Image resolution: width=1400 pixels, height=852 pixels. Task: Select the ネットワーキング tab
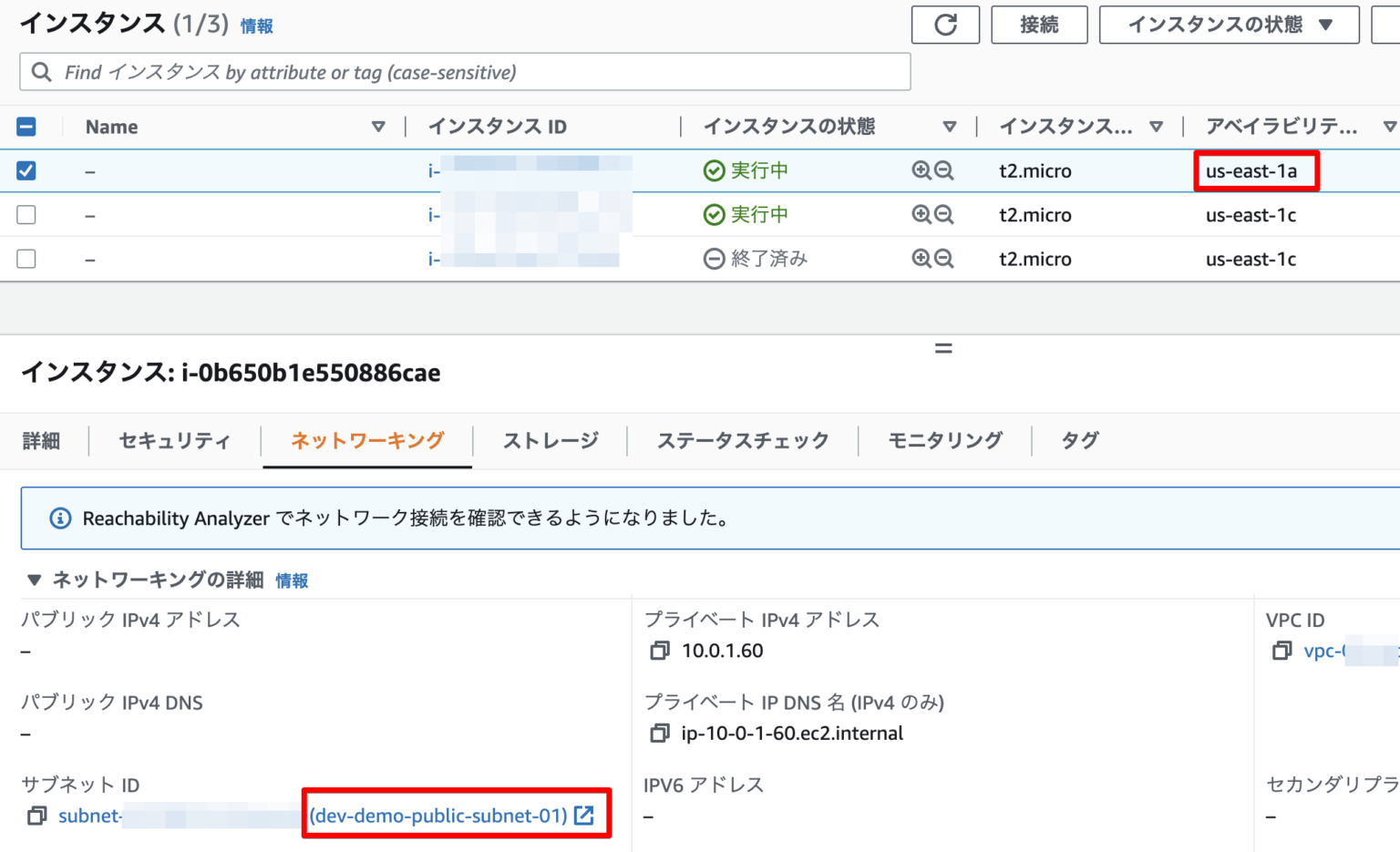point(367,441)
